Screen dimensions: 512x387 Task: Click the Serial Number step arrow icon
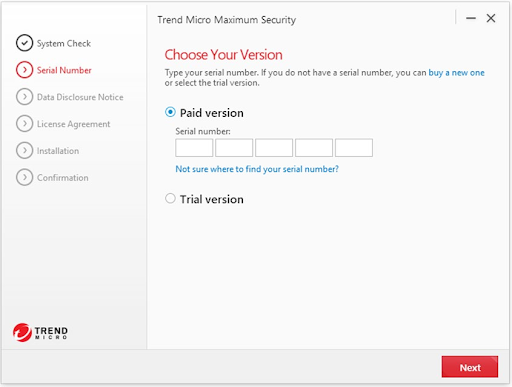coord(24,70)
